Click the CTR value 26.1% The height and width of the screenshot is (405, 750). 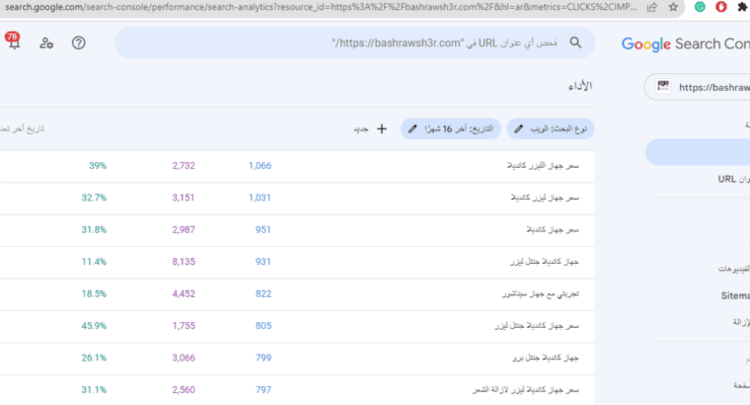click(94, 358)
